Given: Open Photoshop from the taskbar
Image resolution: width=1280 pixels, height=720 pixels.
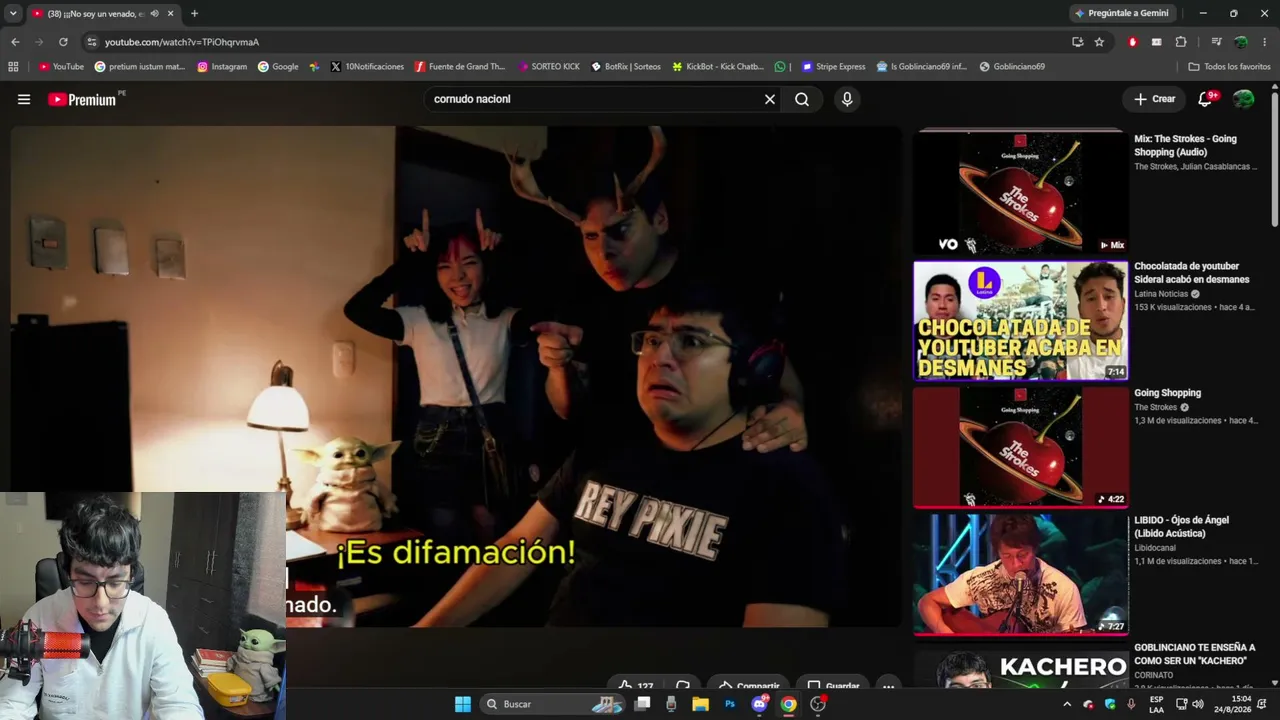Looking at the screenshot, I should [730, 704].
